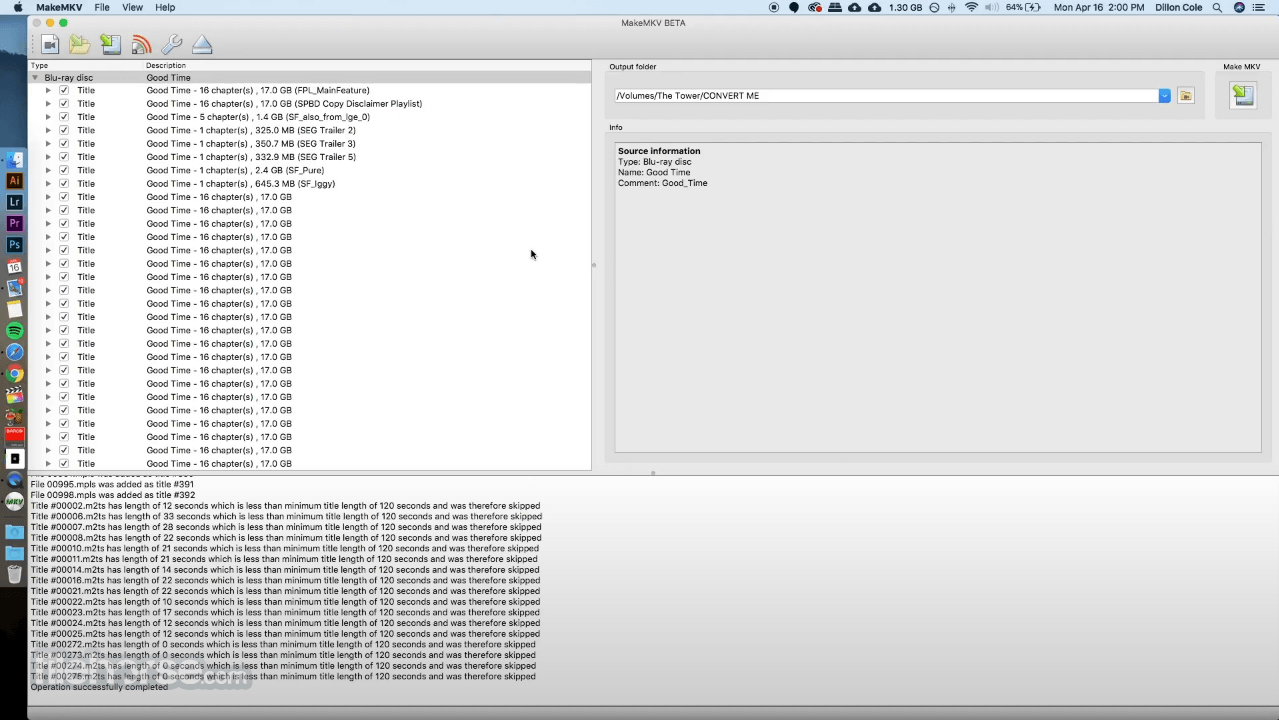
Task: Open the Trash in the dock
Action: [x=15, y=574]
